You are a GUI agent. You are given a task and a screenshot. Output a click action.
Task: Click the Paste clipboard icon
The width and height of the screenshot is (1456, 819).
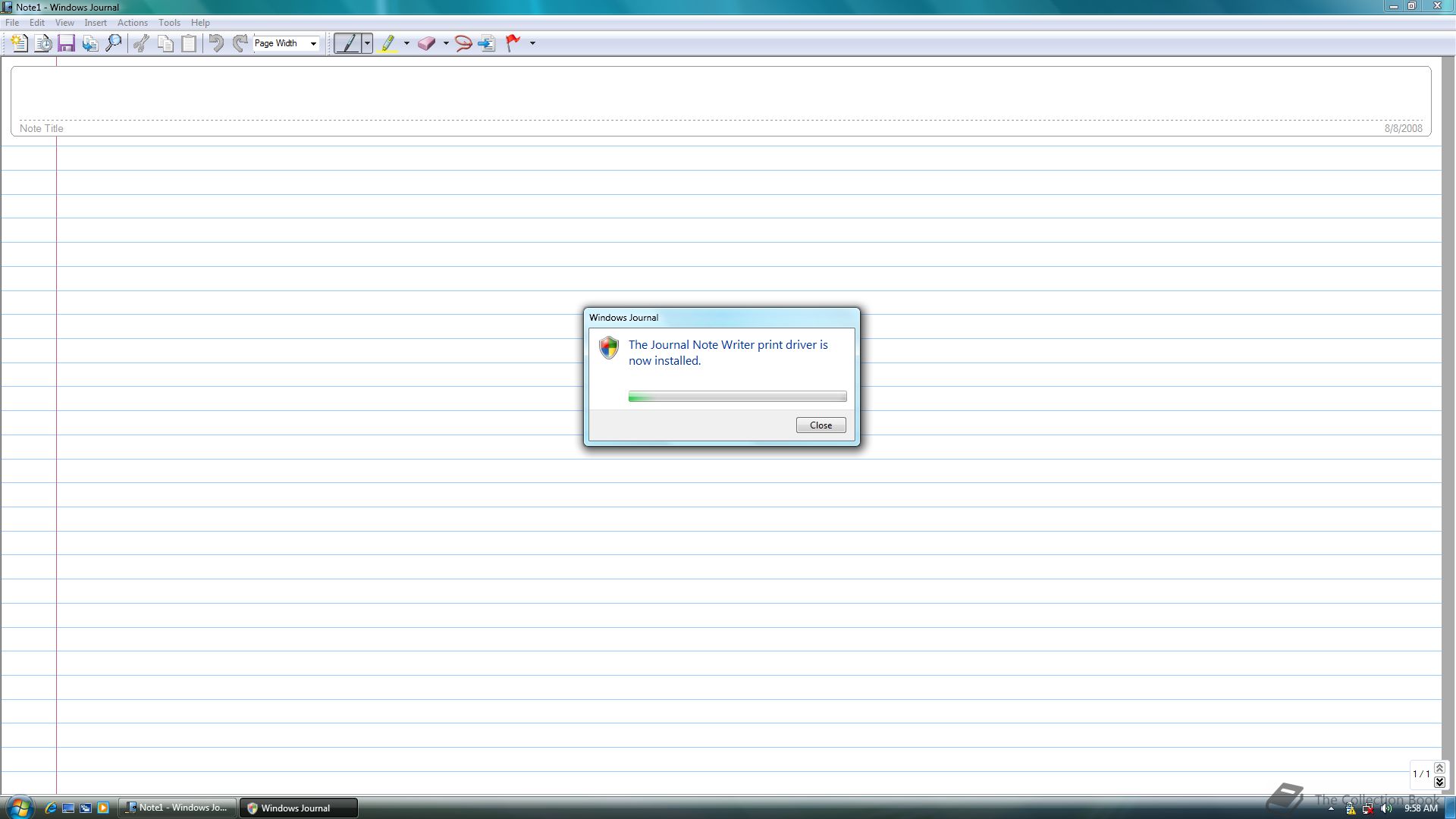189,43
